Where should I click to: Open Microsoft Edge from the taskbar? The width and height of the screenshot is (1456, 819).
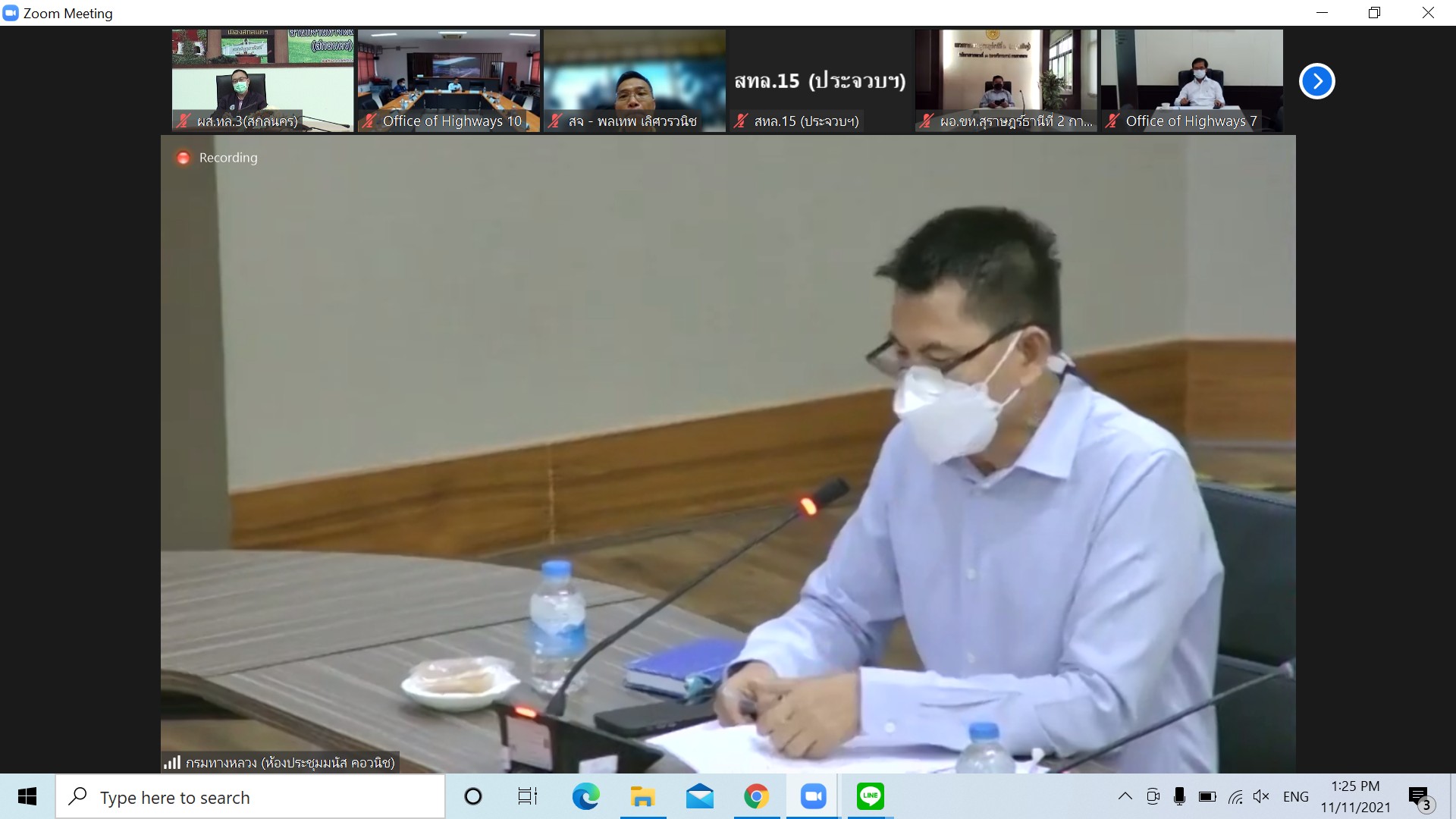[x=585, y=796]
